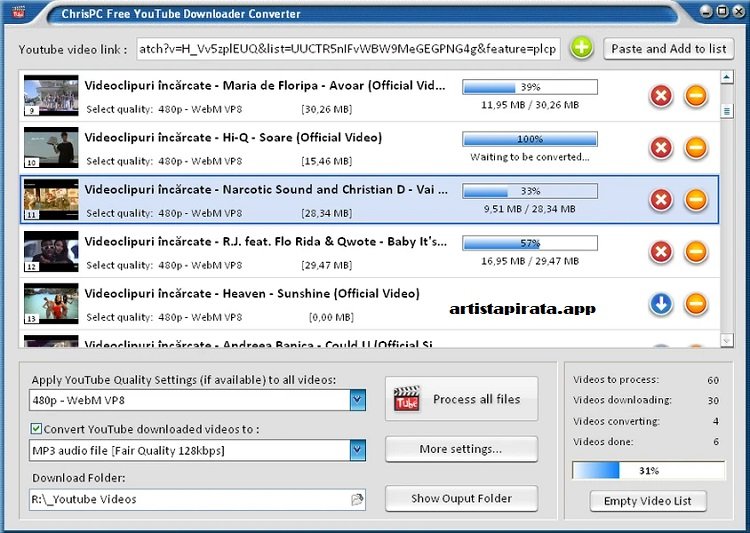Click the video list scroll up arrow
Image resolution: width=750 pixels, height=533 pixels.
727,77
